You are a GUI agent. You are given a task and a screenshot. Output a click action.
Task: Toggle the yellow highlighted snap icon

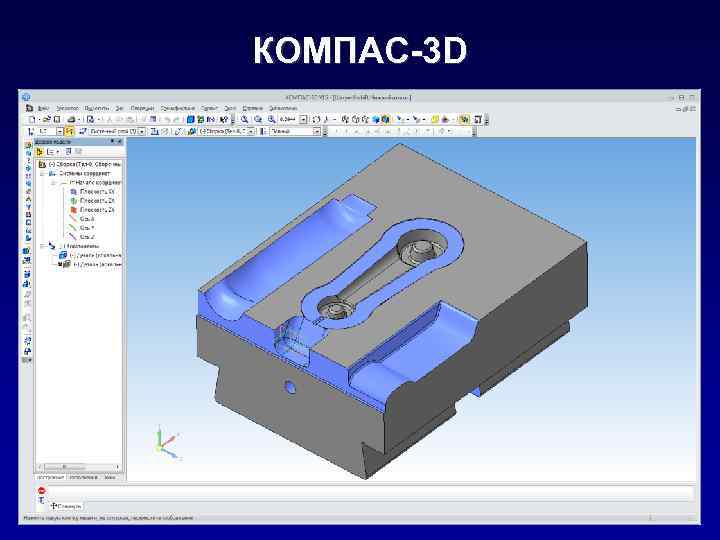69,131
